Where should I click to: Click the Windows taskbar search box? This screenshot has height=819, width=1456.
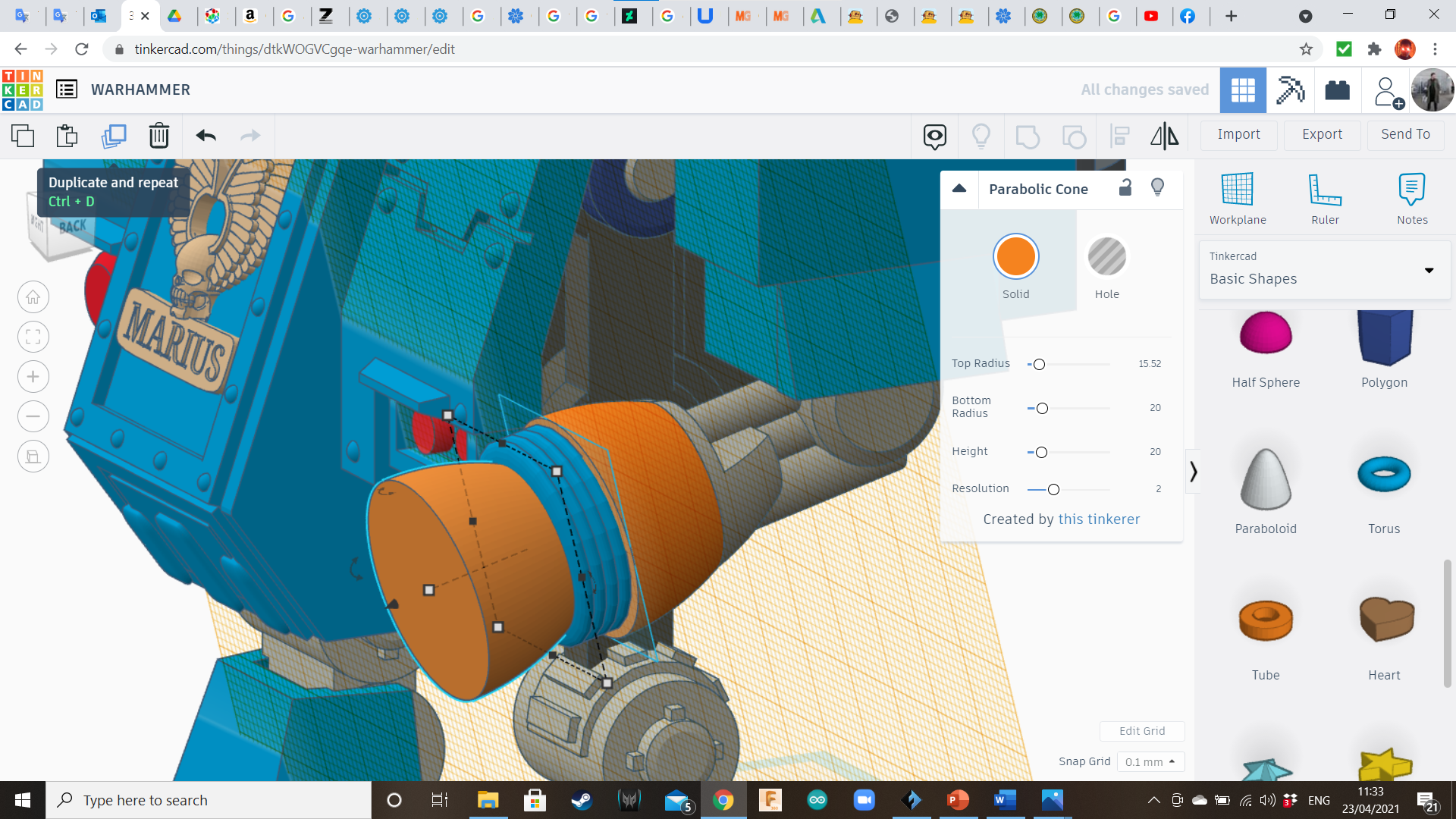(209, 800)
